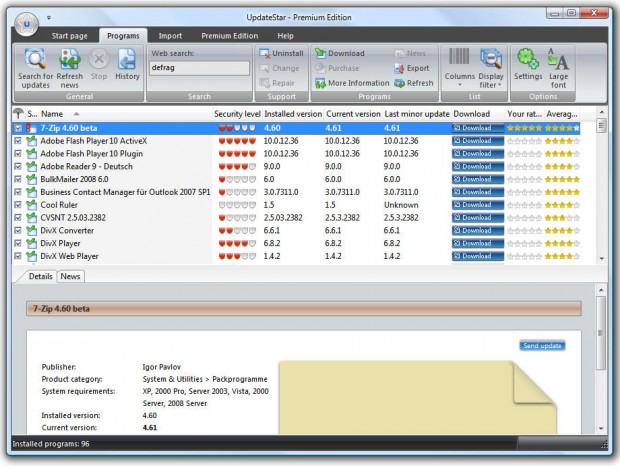Open More Information
620x468 pixels.
point(352,83)
